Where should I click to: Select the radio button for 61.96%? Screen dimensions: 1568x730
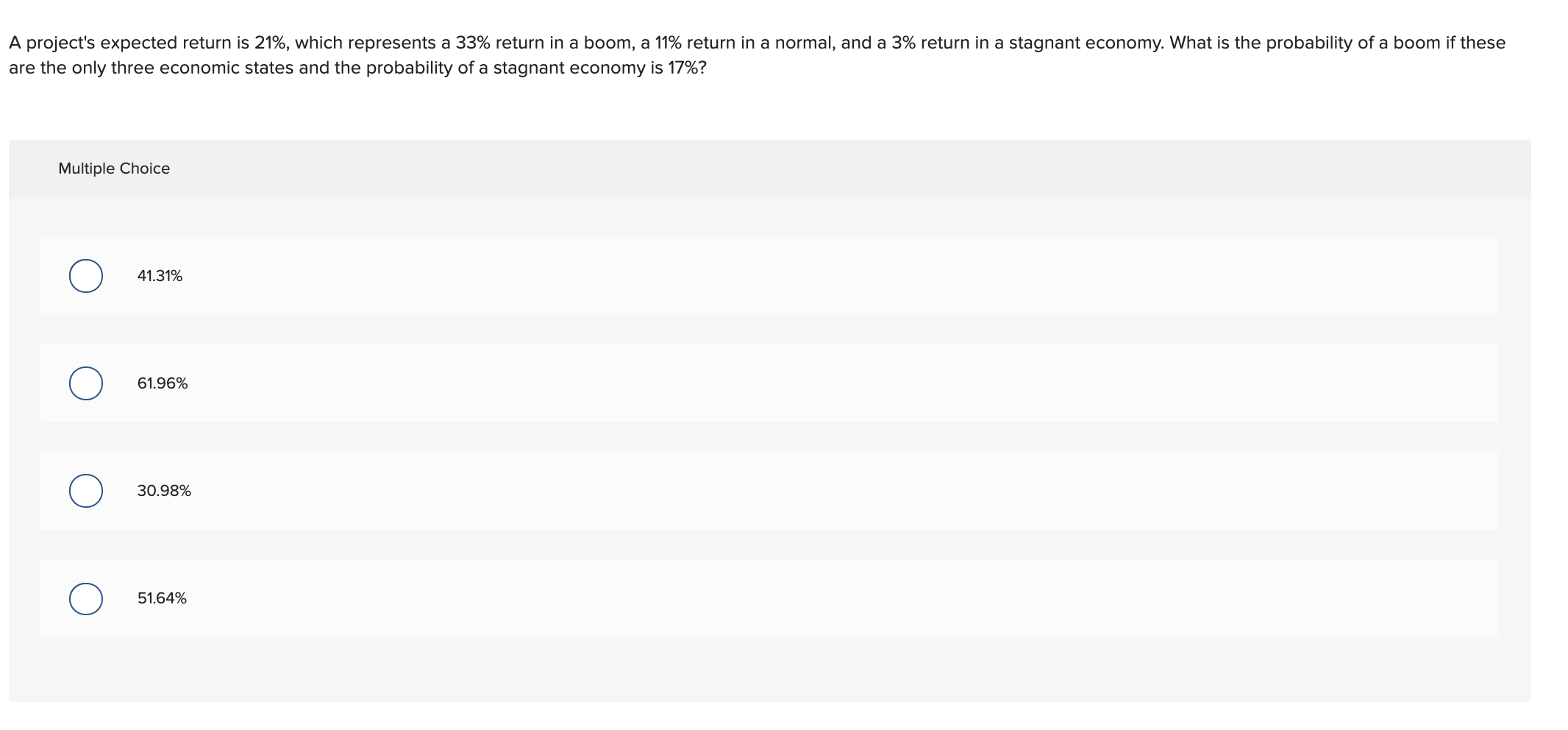[85, 383]
